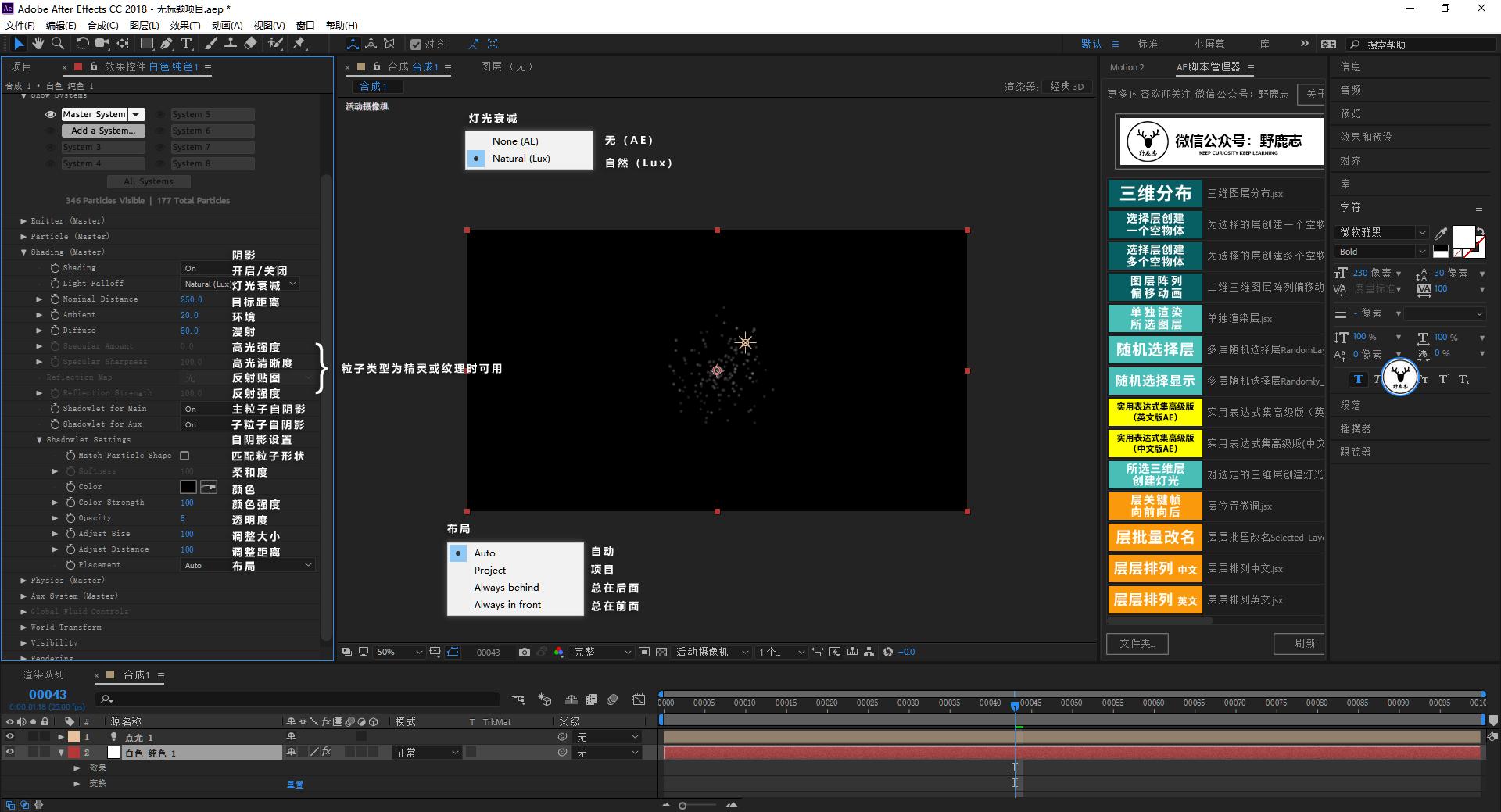This screenshot has width=1501, height=812.
Task: Click the black shadowlet Color swatch
Action: [188, 487]
